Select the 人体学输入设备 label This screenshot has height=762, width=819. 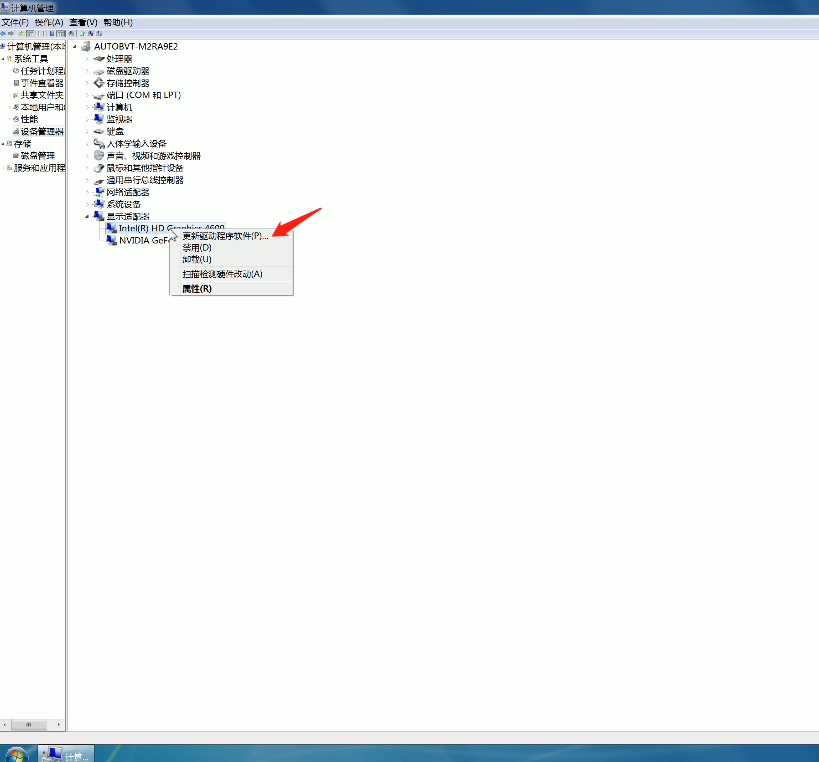[x=136, y=144]
